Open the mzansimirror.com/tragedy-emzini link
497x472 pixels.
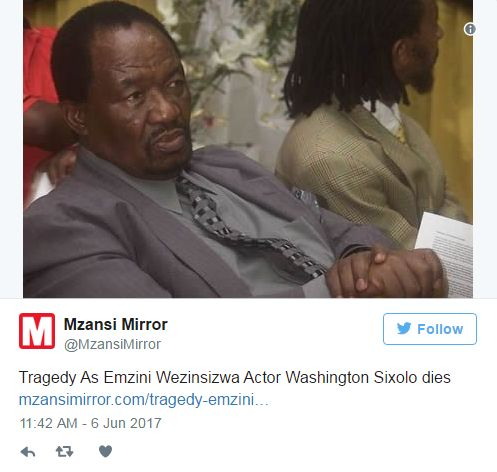click(x=144, y=400)
